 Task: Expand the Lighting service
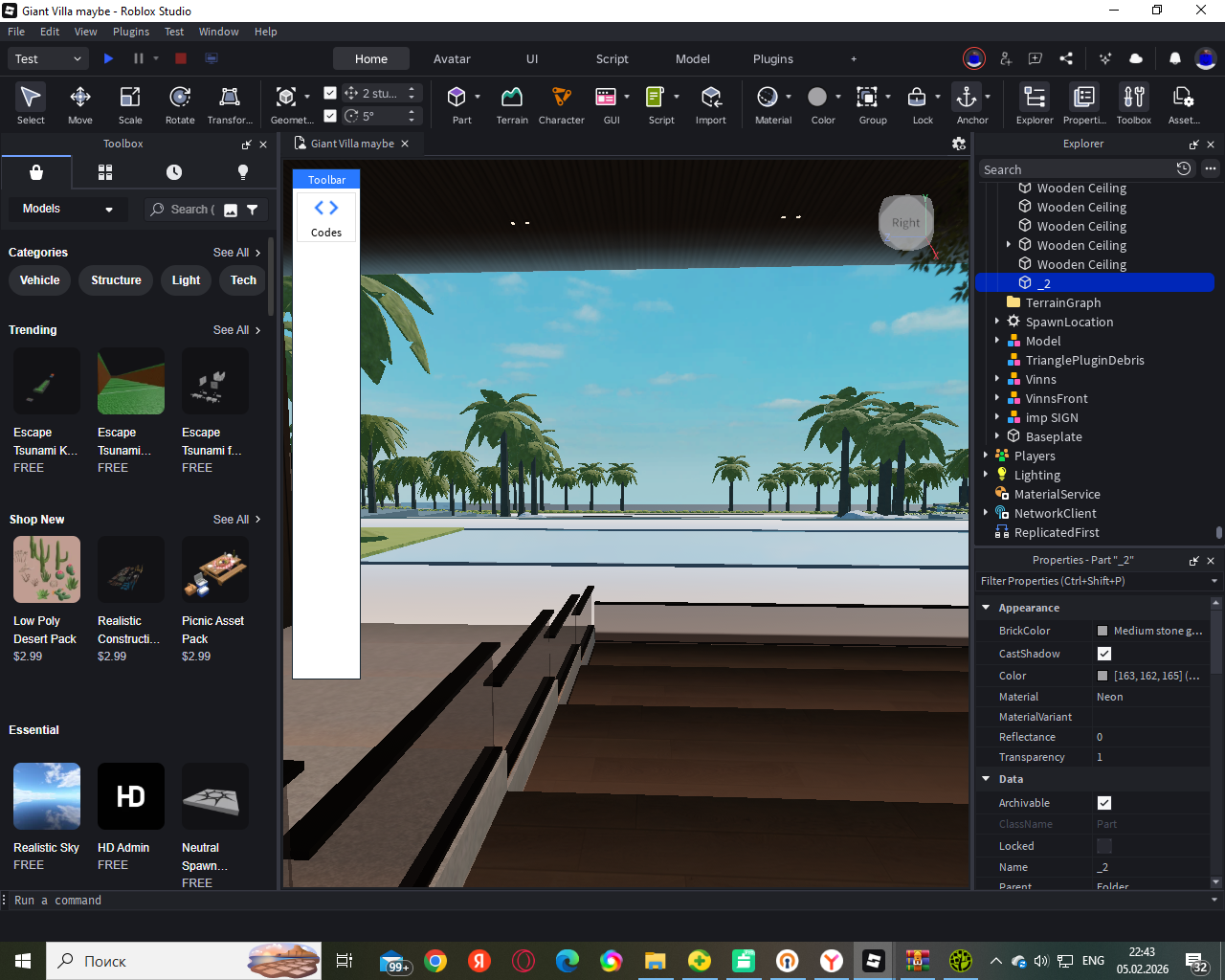click(986, 475)
